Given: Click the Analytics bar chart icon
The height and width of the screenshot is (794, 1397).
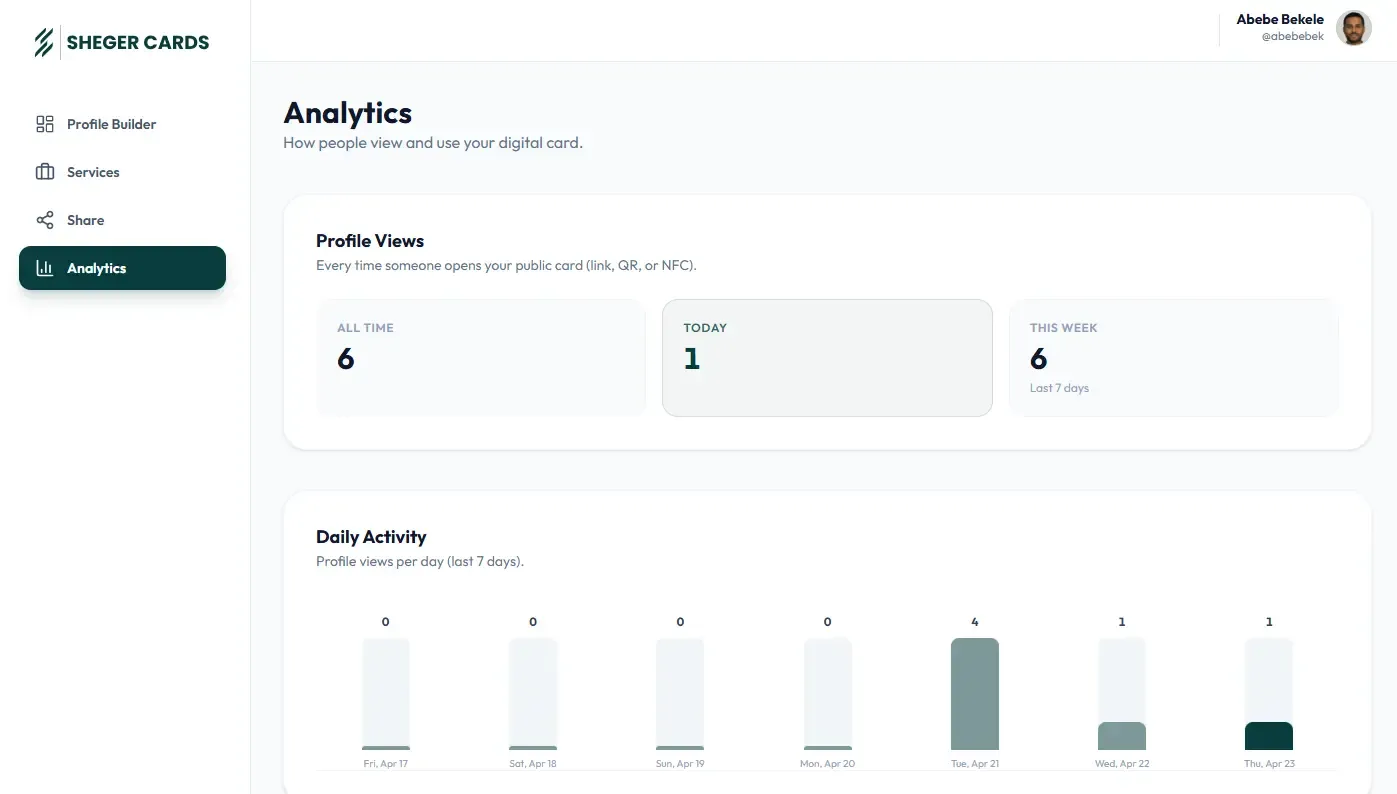Looking at the screenshot, I should (x=45, y=268).
